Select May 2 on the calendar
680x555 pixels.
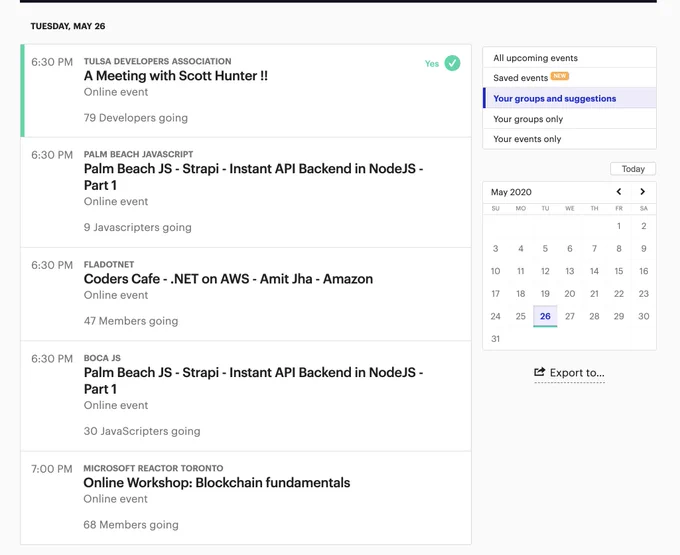coord(644,226)
